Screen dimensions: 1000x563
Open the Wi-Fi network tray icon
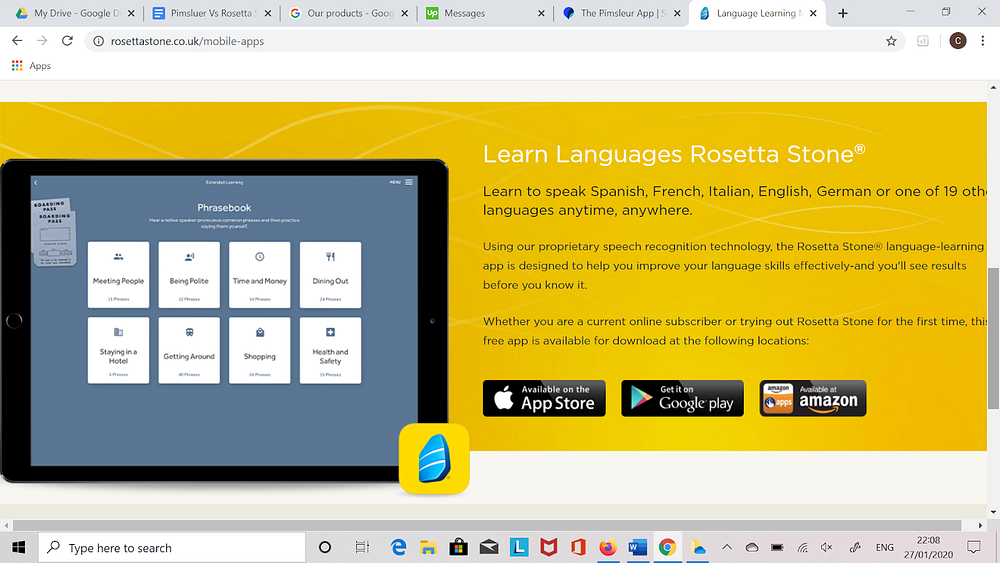803,547
